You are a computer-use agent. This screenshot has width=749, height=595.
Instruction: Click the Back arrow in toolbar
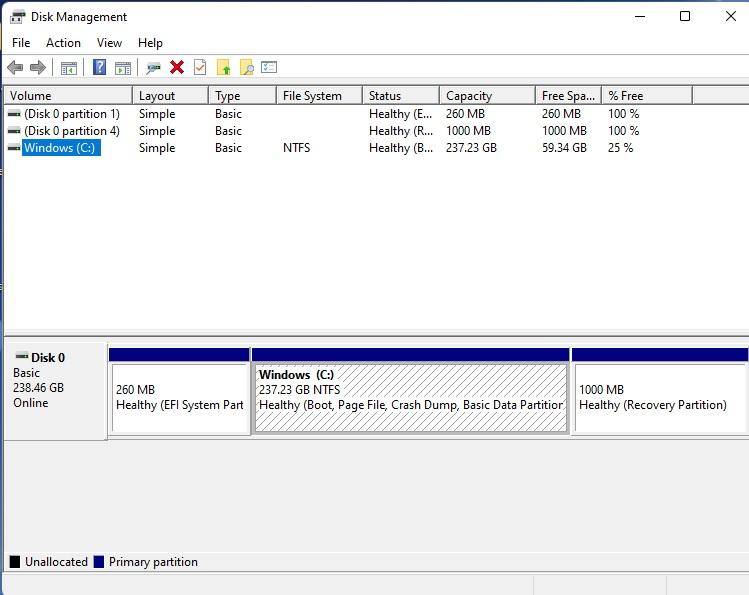point(15,67)
